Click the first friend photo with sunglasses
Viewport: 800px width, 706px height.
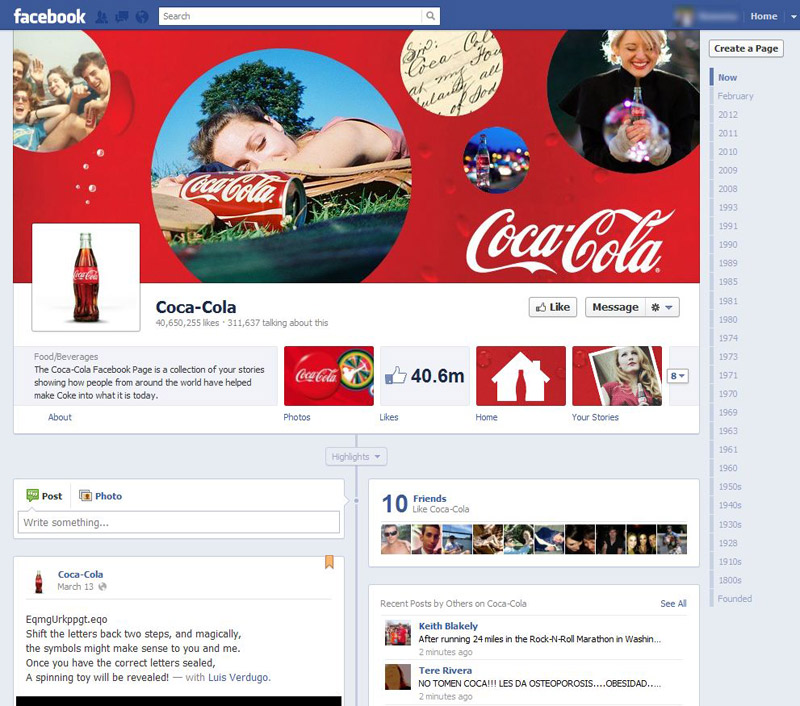pyautogui.click(x=395, y=539)
